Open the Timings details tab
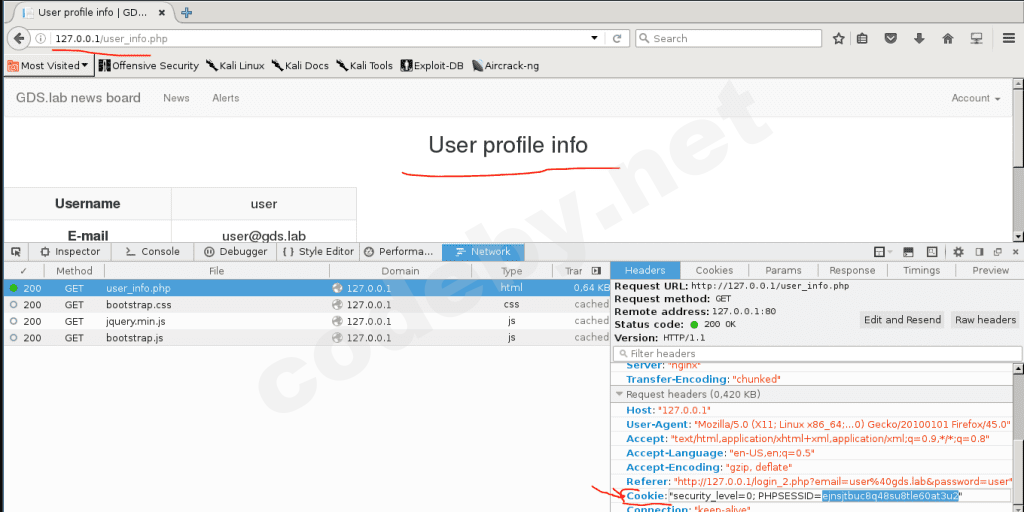1024x512 pixels. pyautogui.click(x=921, y=270)
